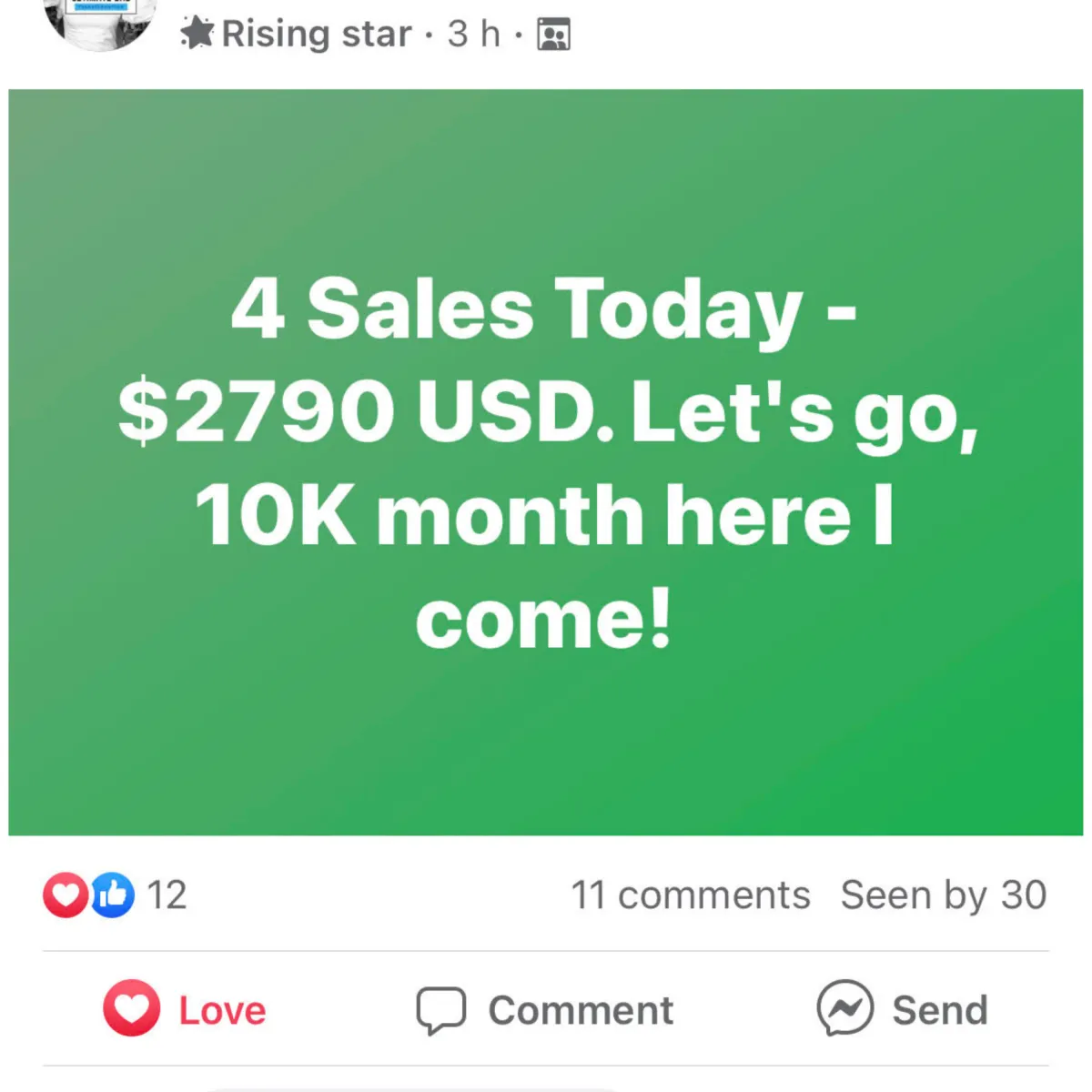Click the '10K month here I come' line
Viewport: 1092px width, 1092px height.
544,566
